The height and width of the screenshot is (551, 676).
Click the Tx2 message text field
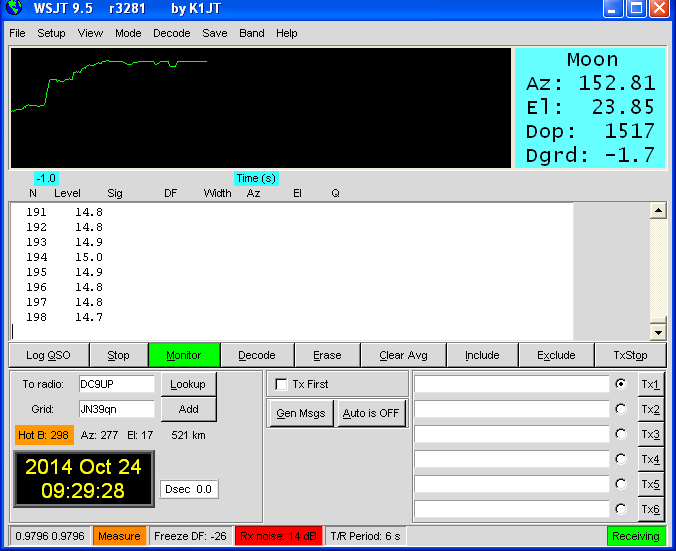(x=512, y=409)
